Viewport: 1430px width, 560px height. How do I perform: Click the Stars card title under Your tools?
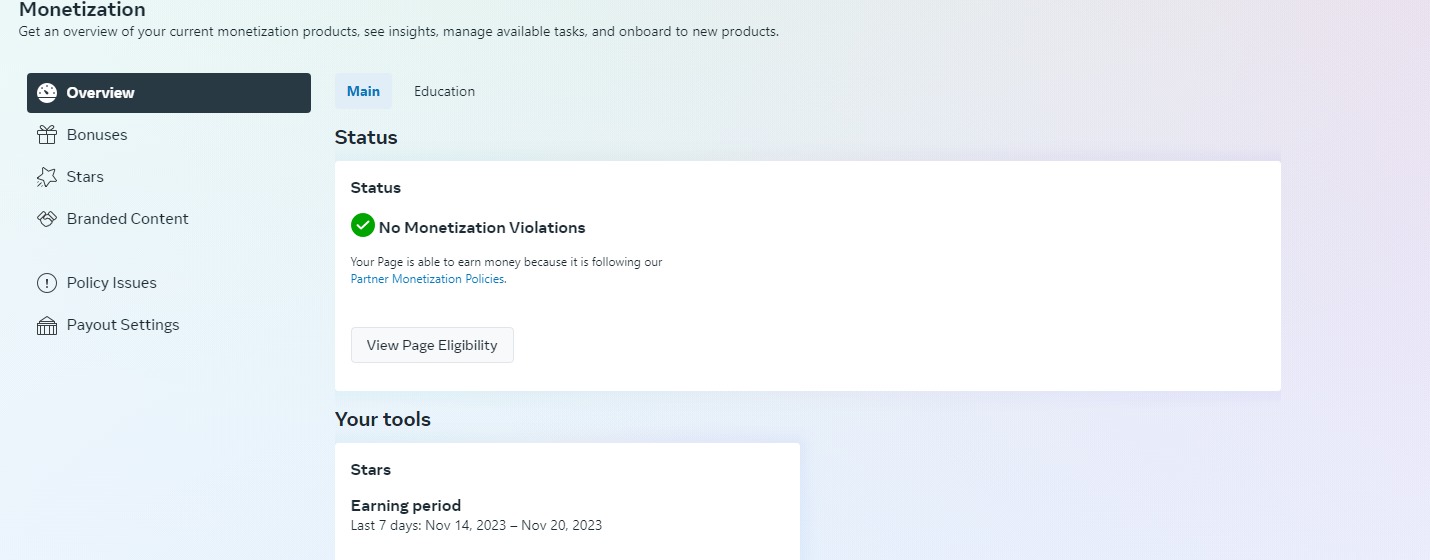pyautogui.click(x=371, y=469)
